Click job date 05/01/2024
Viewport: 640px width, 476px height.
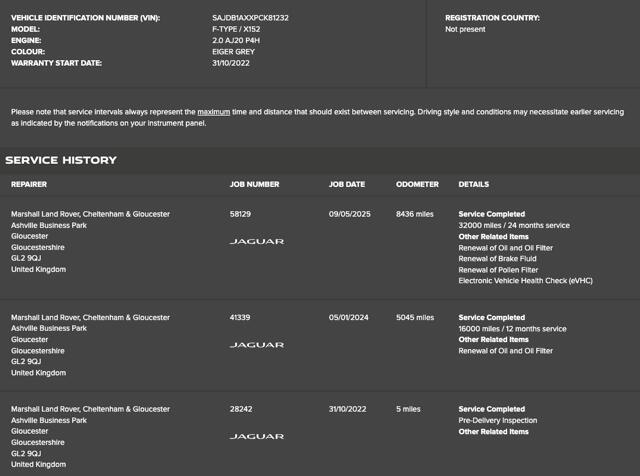click(349, 318)
